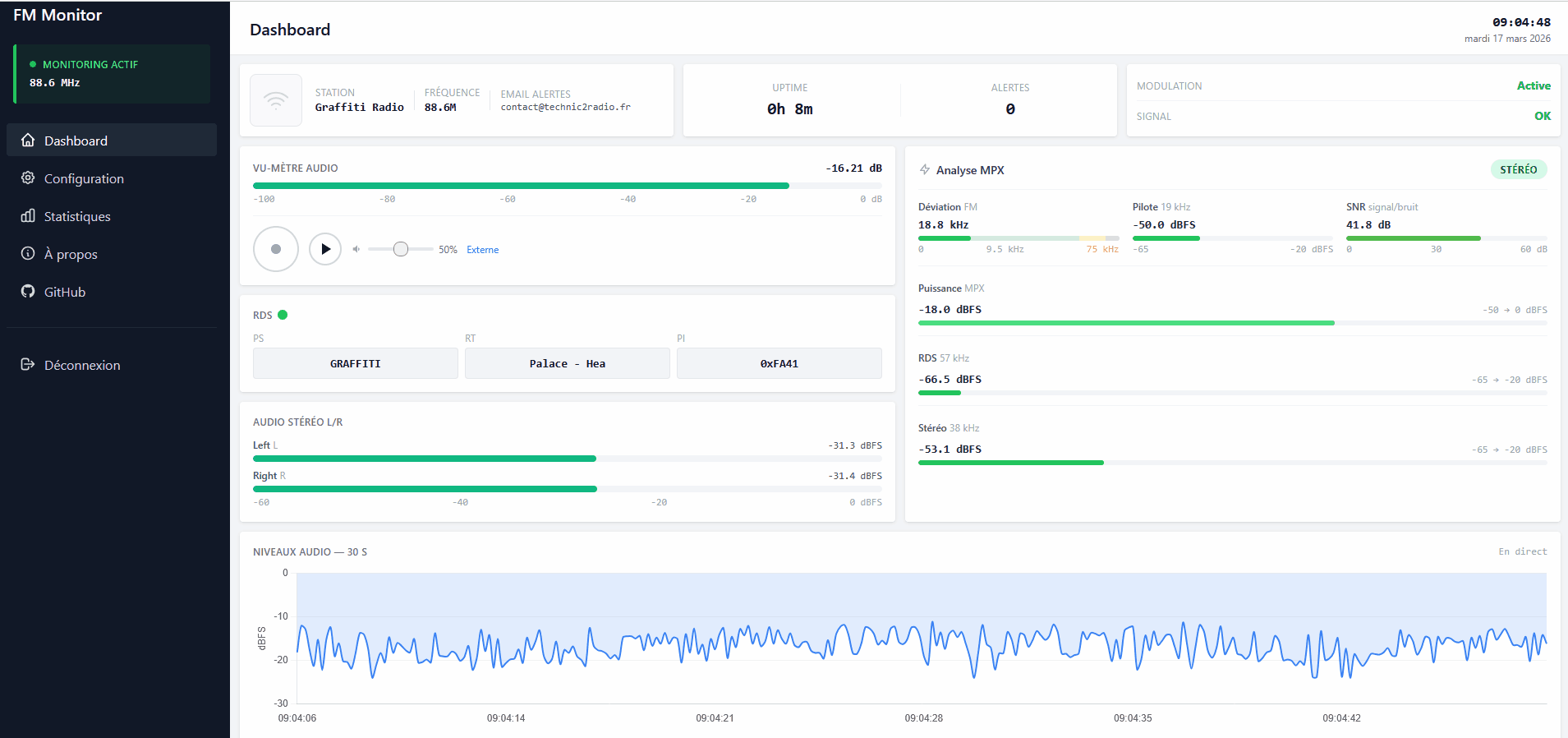Click the Externe link

pos(482,250)
